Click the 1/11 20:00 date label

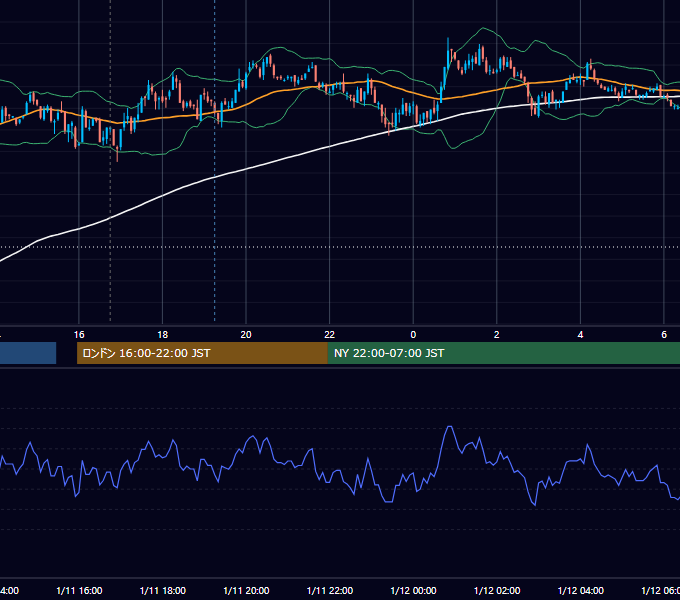pyautogui.click(x=246, y=591)
